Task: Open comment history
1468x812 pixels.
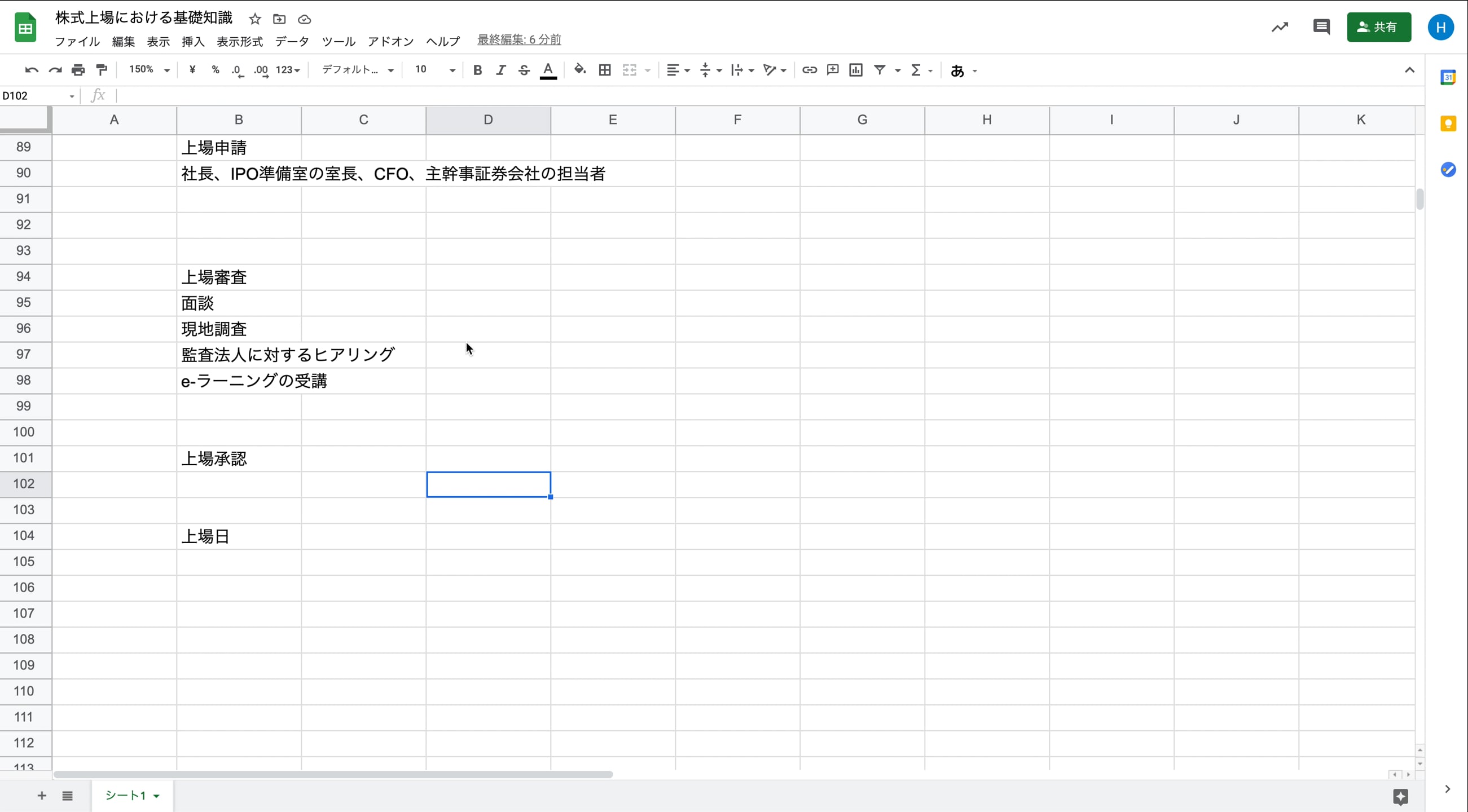Action: coord(1321,26)
